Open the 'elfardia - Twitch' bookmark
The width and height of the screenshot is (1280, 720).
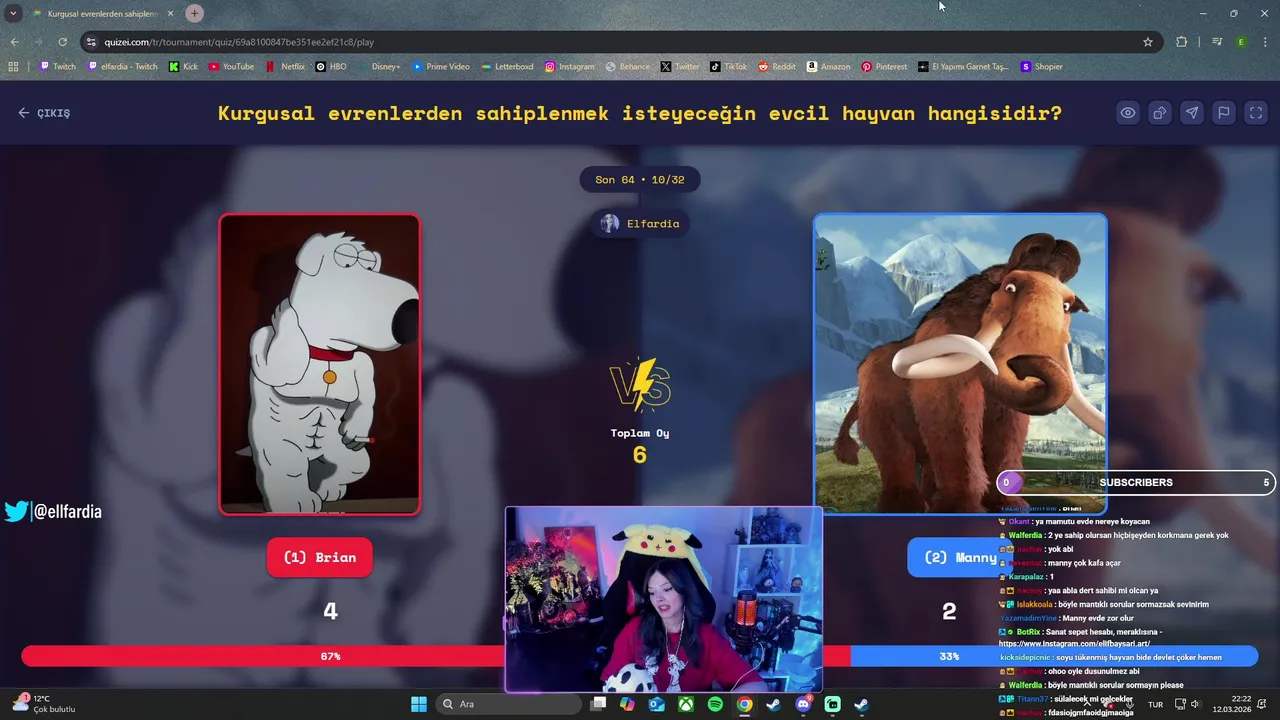pyautogui.click(x=123, y=67)
